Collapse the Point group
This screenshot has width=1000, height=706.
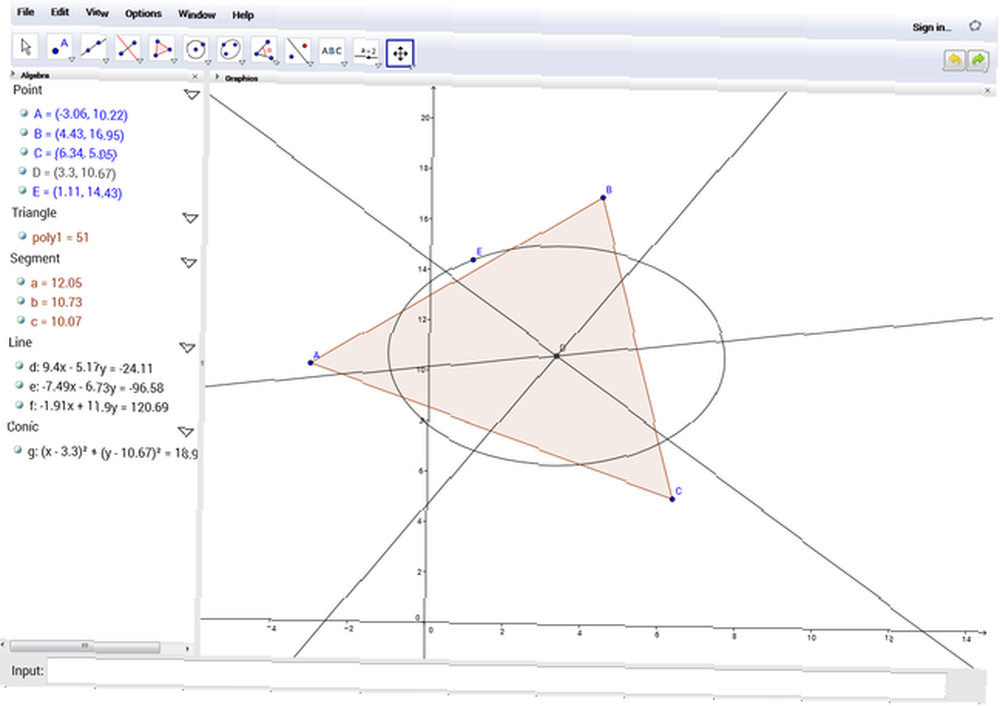pos(192,95)
